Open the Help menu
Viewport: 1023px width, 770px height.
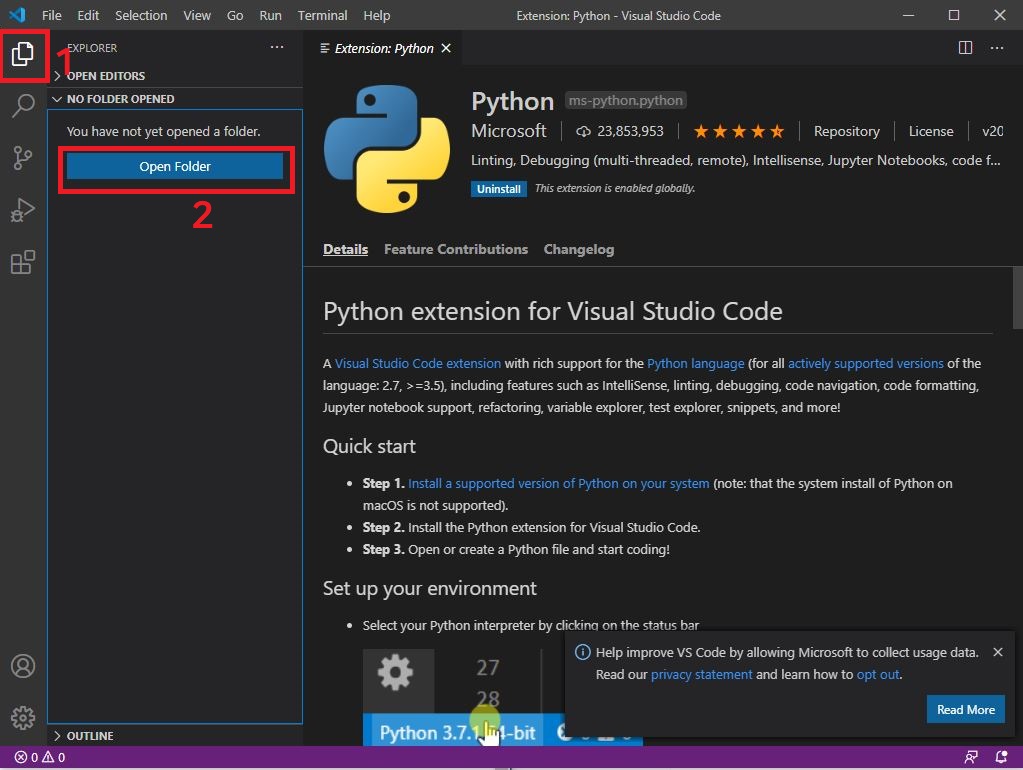[376, 15]
